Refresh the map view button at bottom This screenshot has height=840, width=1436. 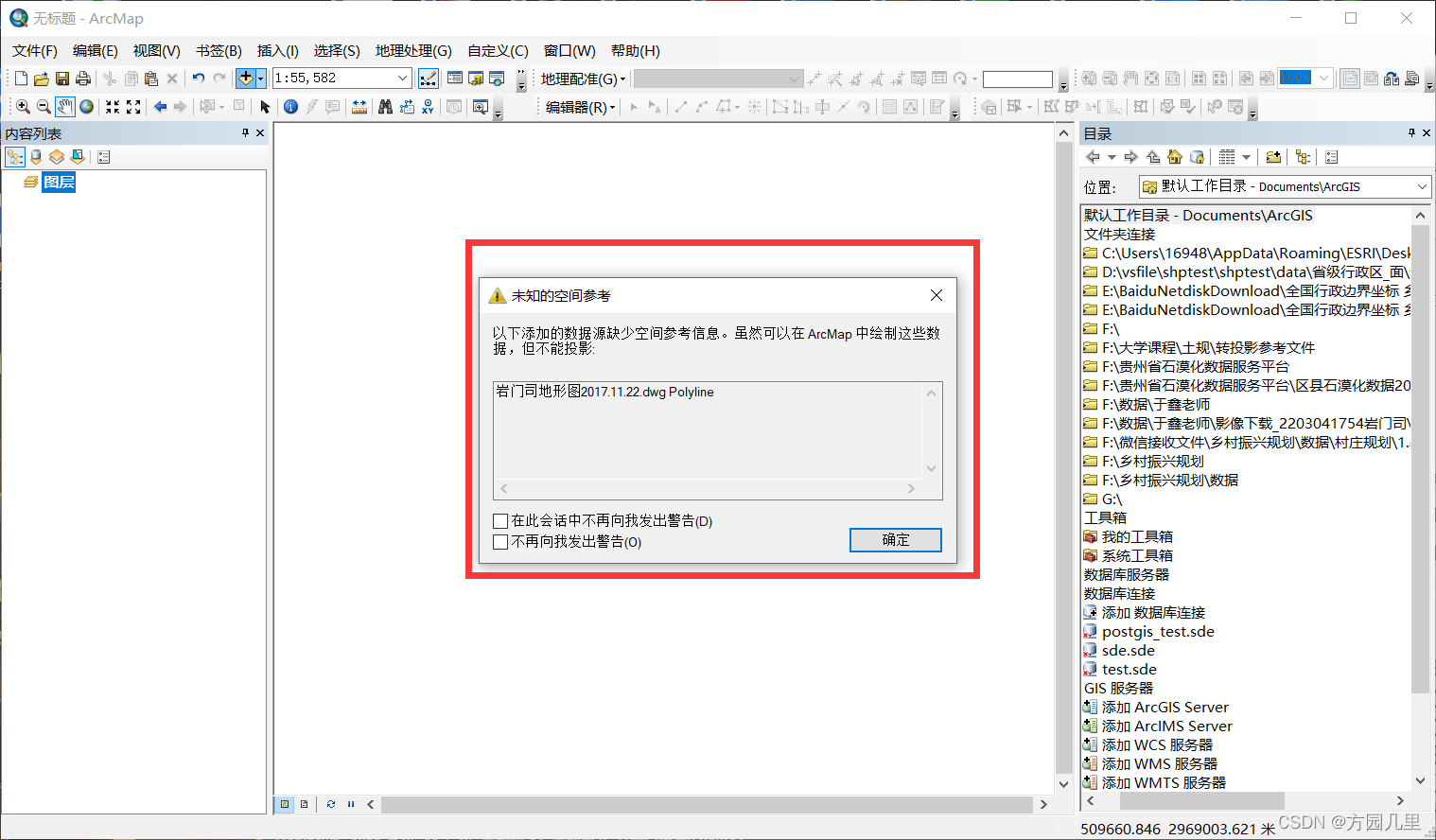[330, 804]
